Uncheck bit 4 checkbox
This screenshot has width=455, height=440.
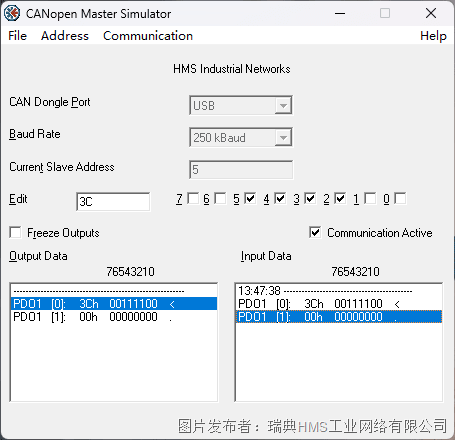pos(280,198)
